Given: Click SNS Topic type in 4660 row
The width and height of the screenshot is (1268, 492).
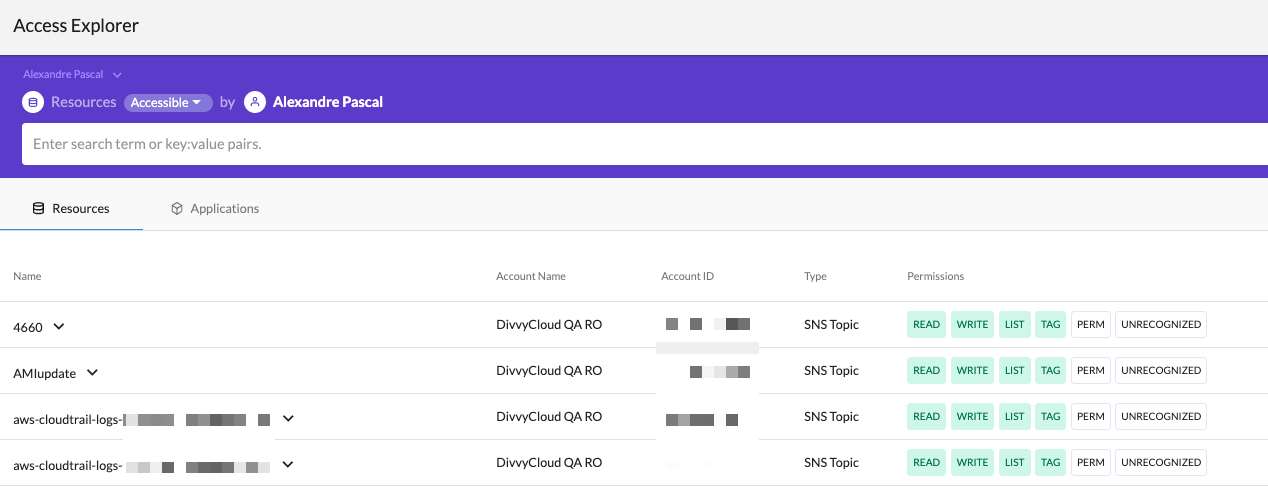Looking at the screenshot, I should (x=831, y=325).
